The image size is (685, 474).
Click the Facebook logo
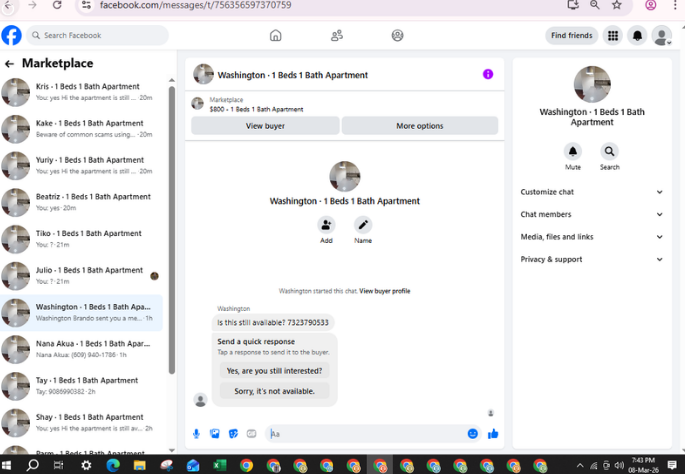[11, 35]
